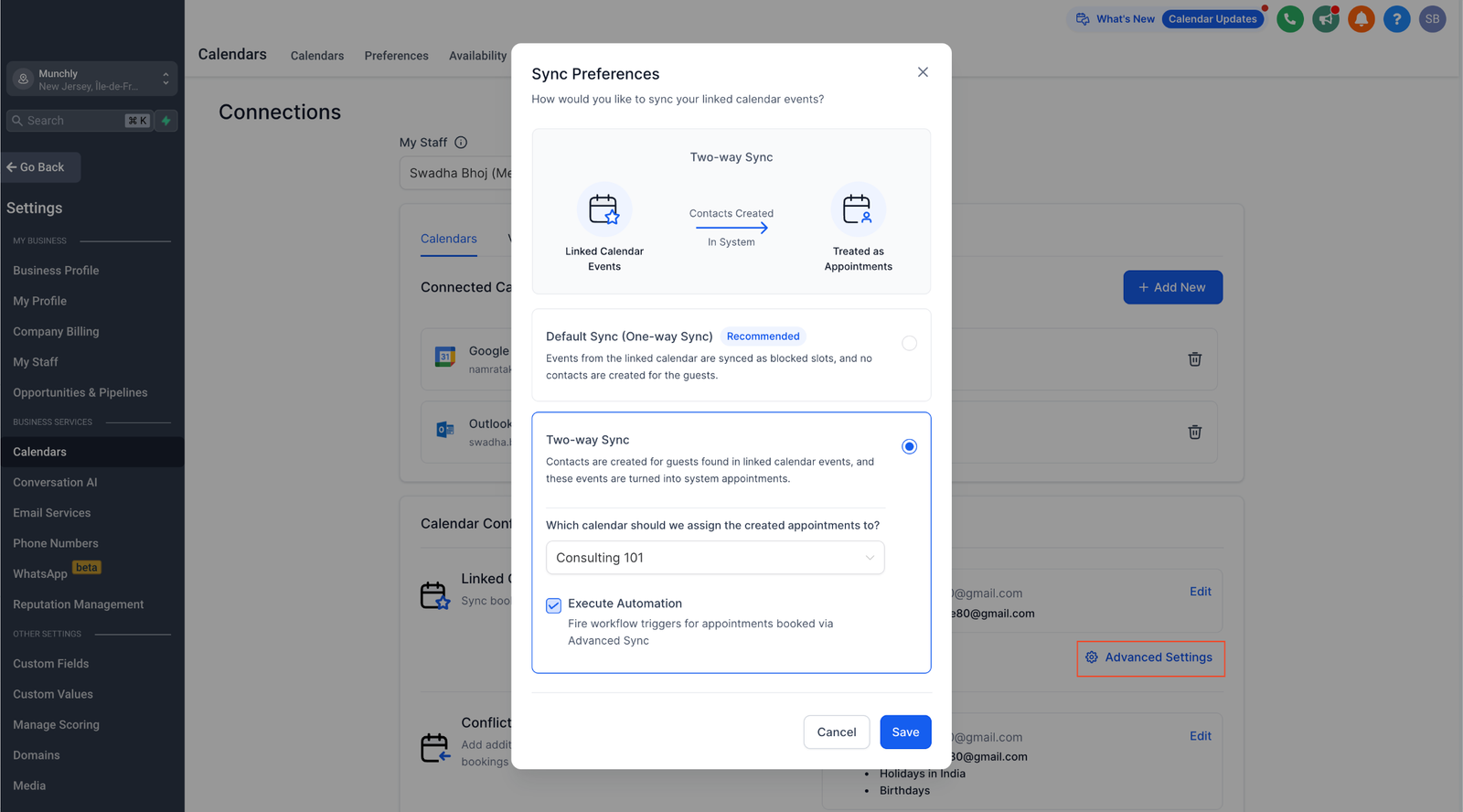
Task: Expand the Consulting 101 calendar dropdown
Action: (715, 558)
